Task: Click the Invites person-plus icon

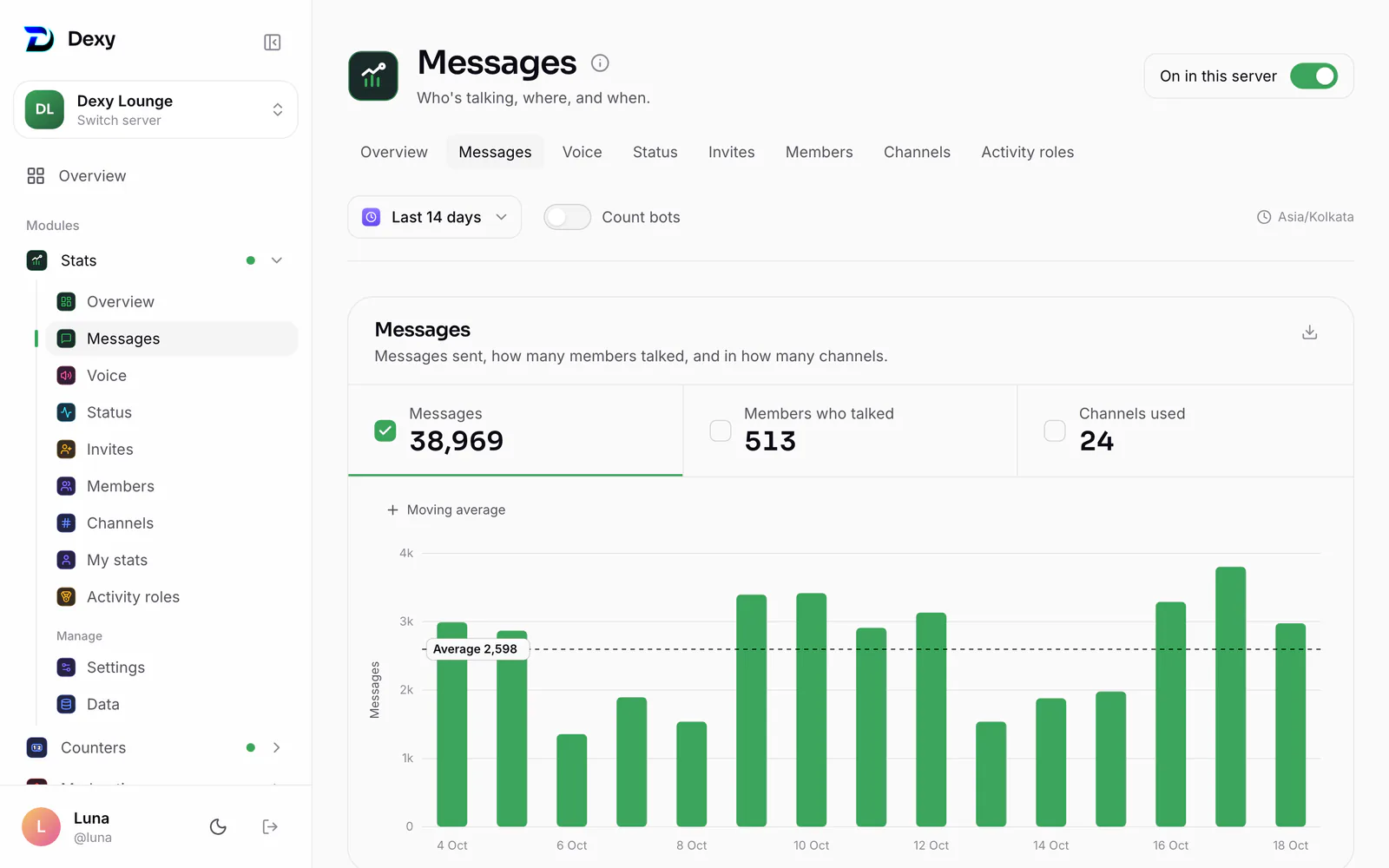Action: point(66,450)
